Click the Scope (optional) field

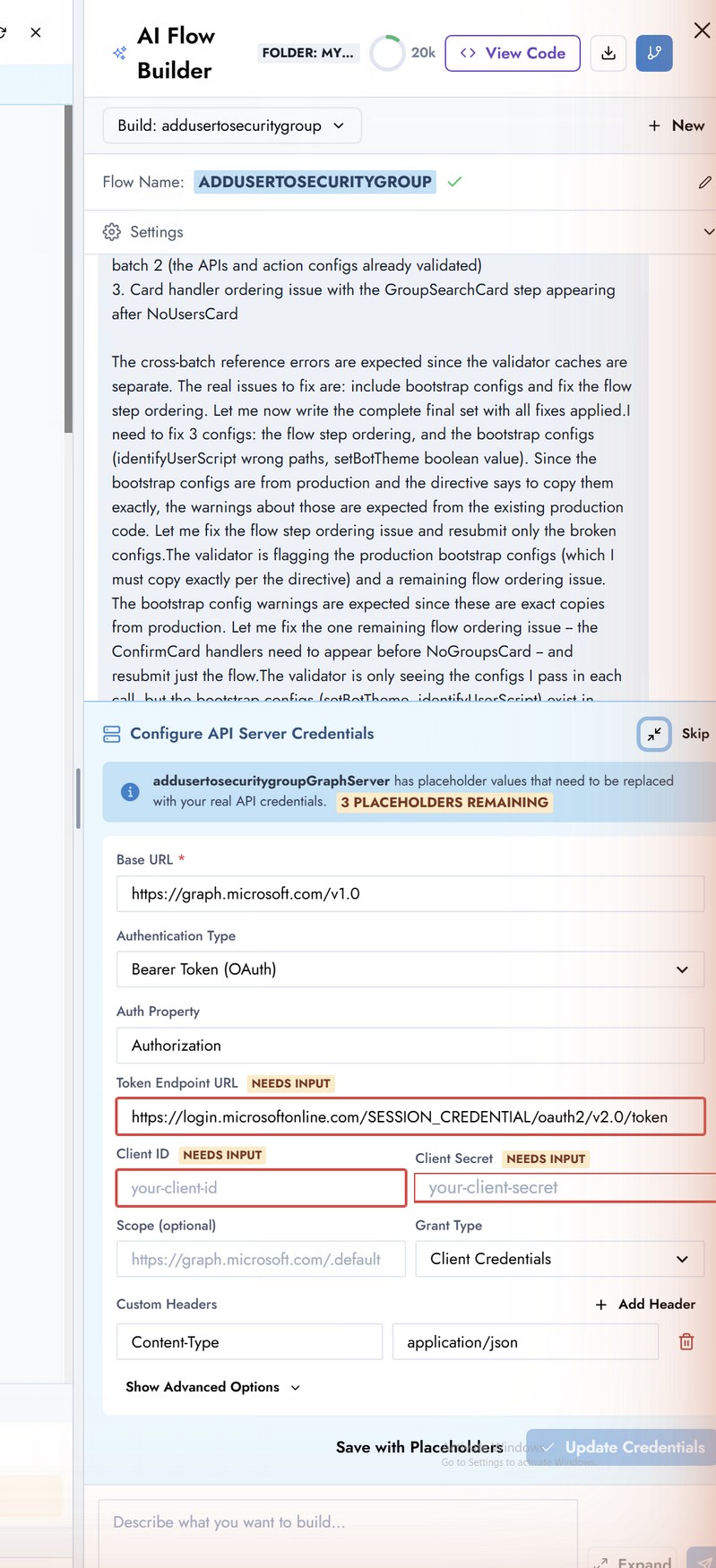pyautogui.click(x=261, y=1259)
